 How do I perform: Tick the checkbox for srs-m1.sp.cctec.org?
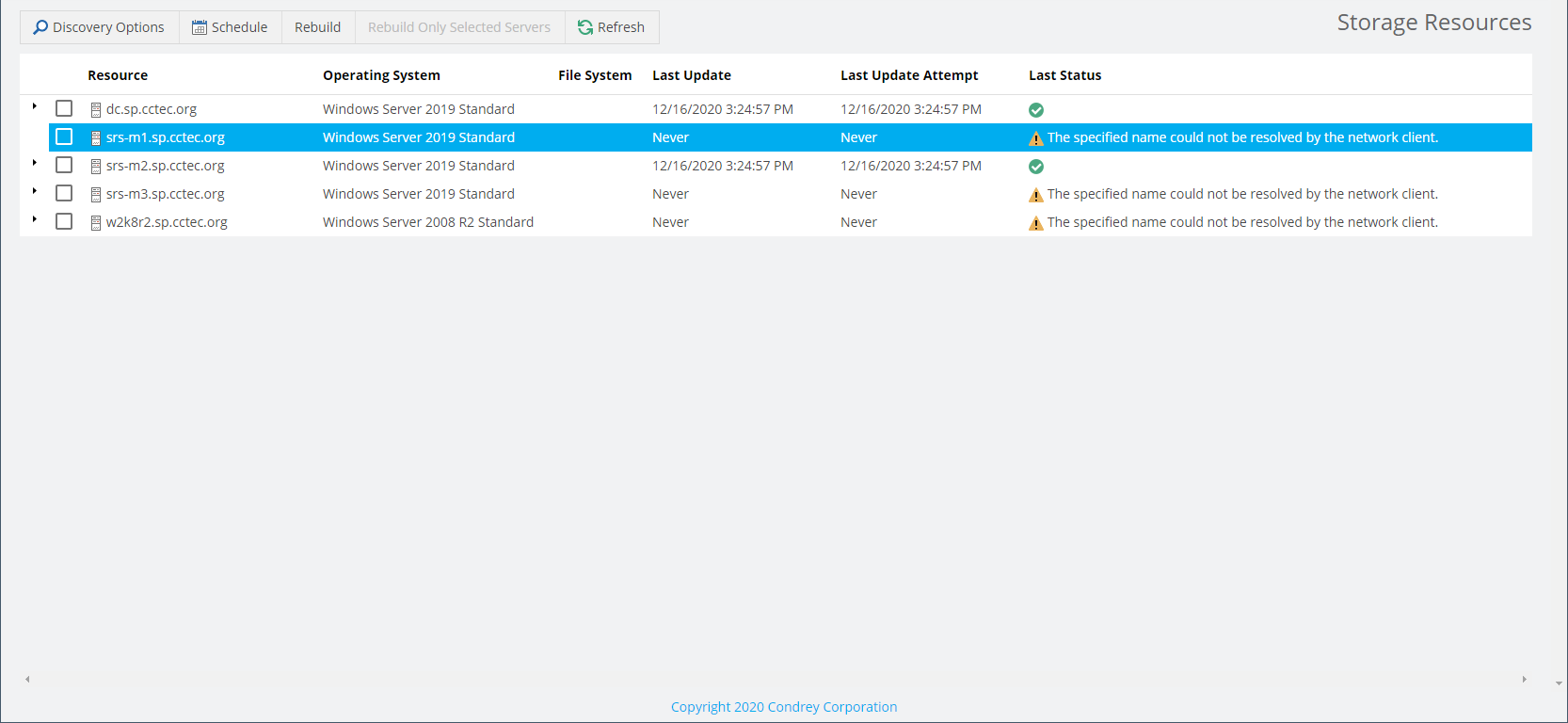click(x=64, y=137)
